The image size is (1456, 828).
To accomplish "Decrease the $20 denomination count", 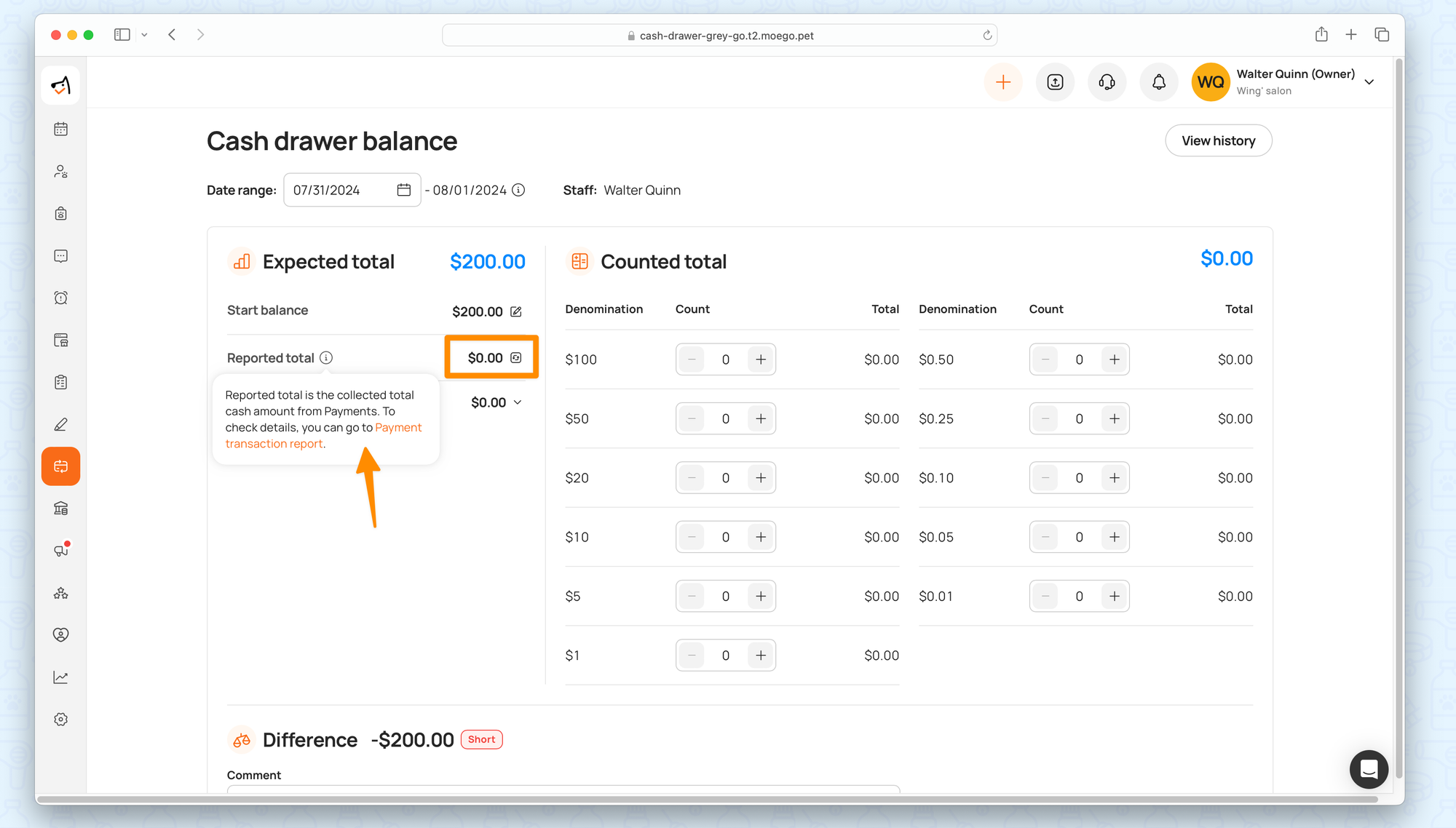I will point(692,478).
